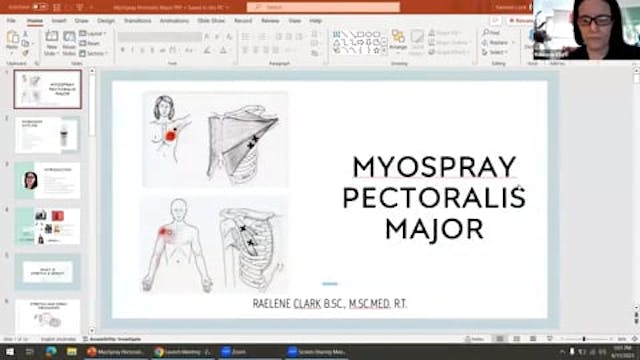Open the View ribbon tab

click(294, 20)
